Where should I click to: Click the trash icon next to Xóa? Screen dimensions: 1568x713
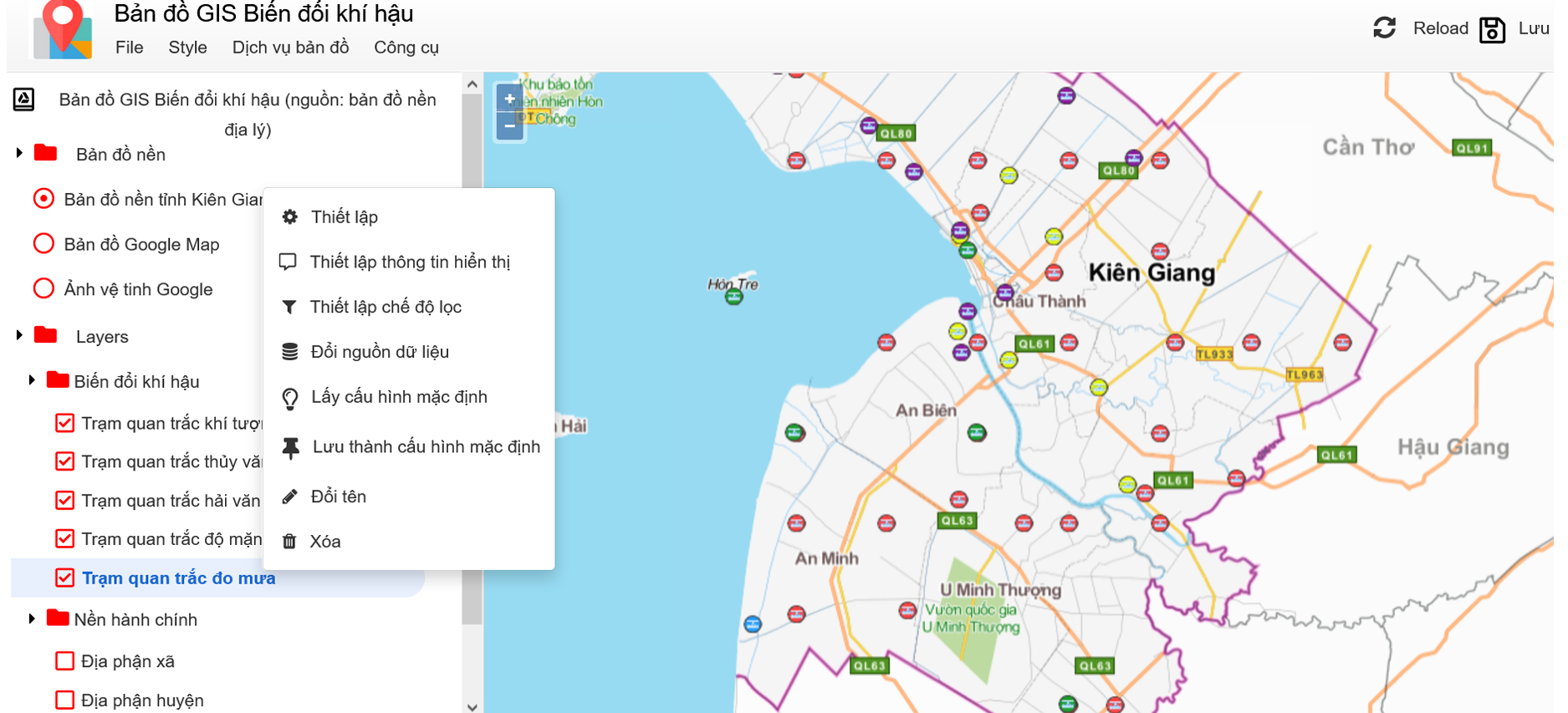pos(289,542)
